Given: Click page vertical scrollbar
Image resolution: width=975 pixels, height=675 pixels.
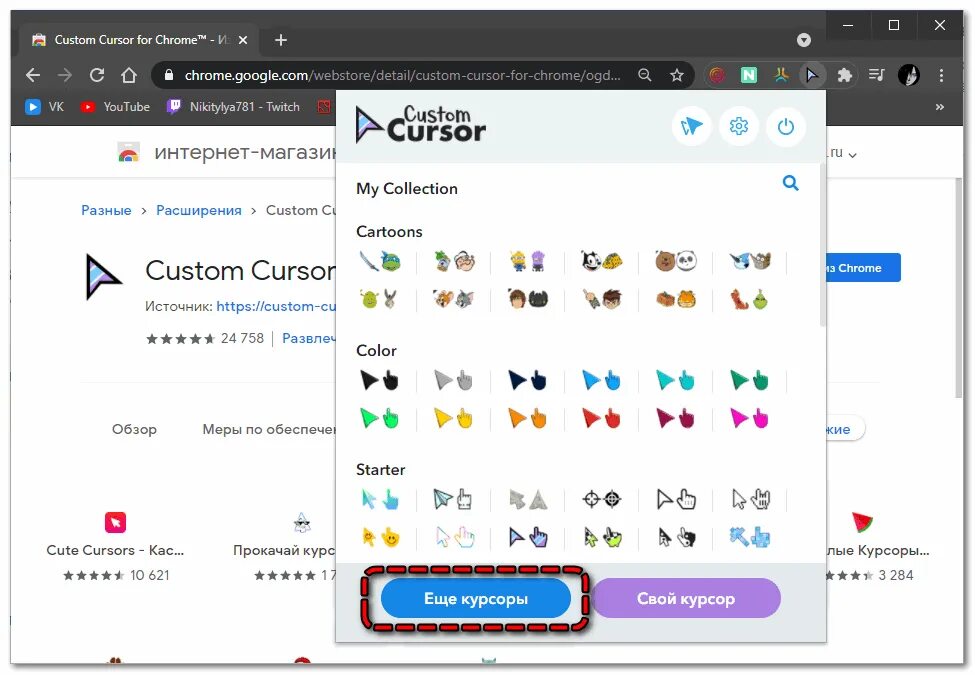Looking at the screenshot, I should tap(958, 287).
